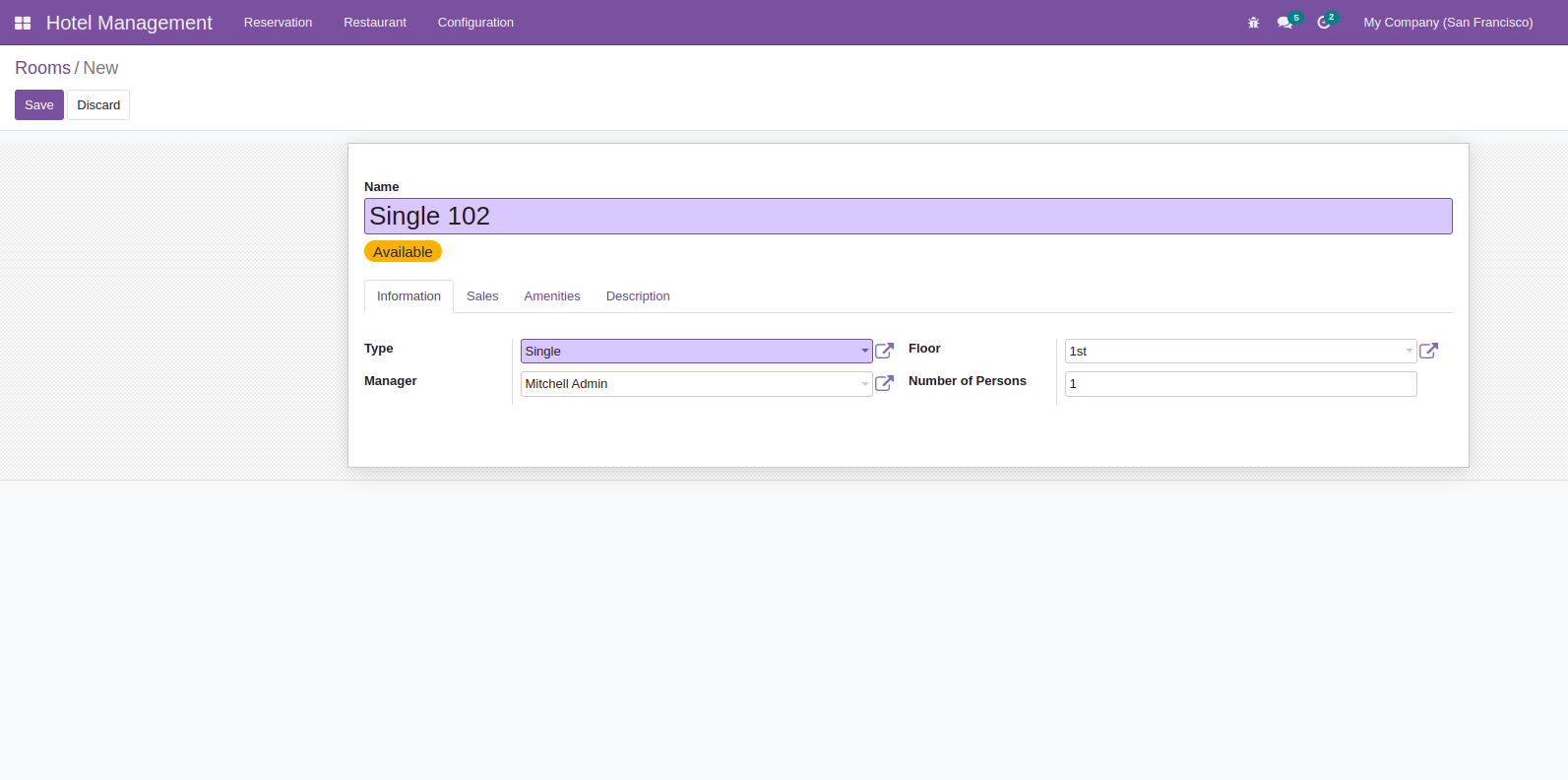1568x780 pixels.
Task: Discard the new room changes
Action: point(98,105)
